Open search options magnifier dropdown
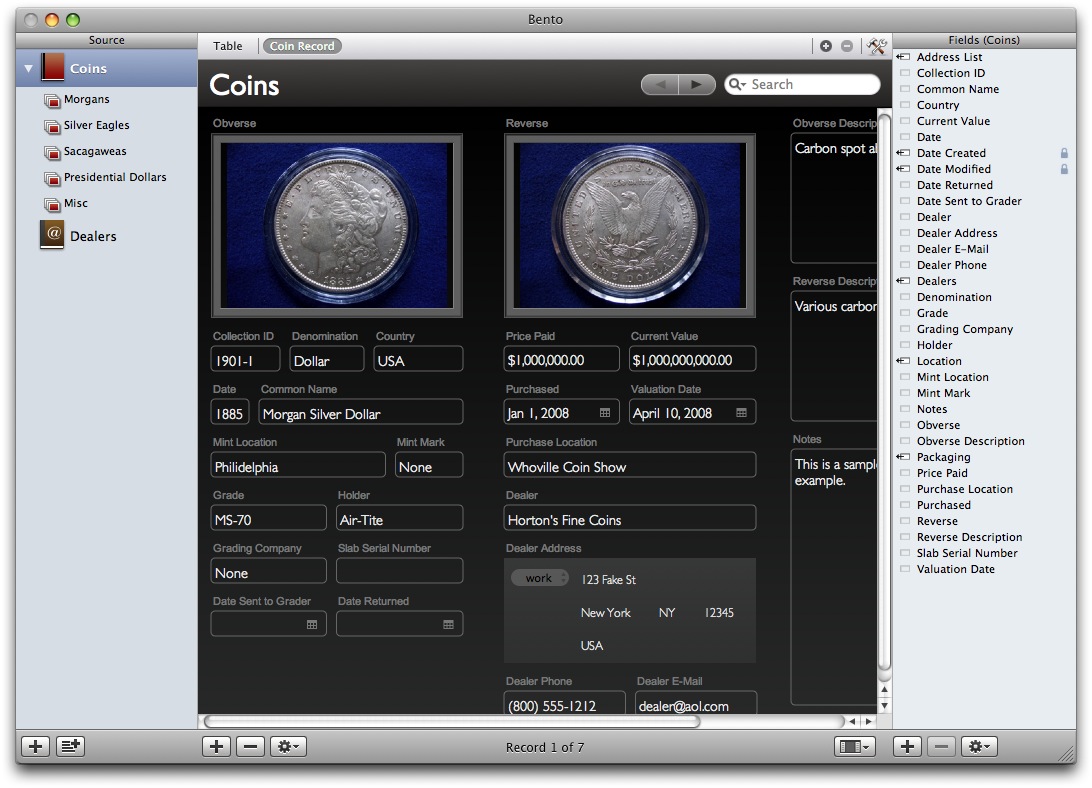The image size is (1092, 788). tap(737, 84)
